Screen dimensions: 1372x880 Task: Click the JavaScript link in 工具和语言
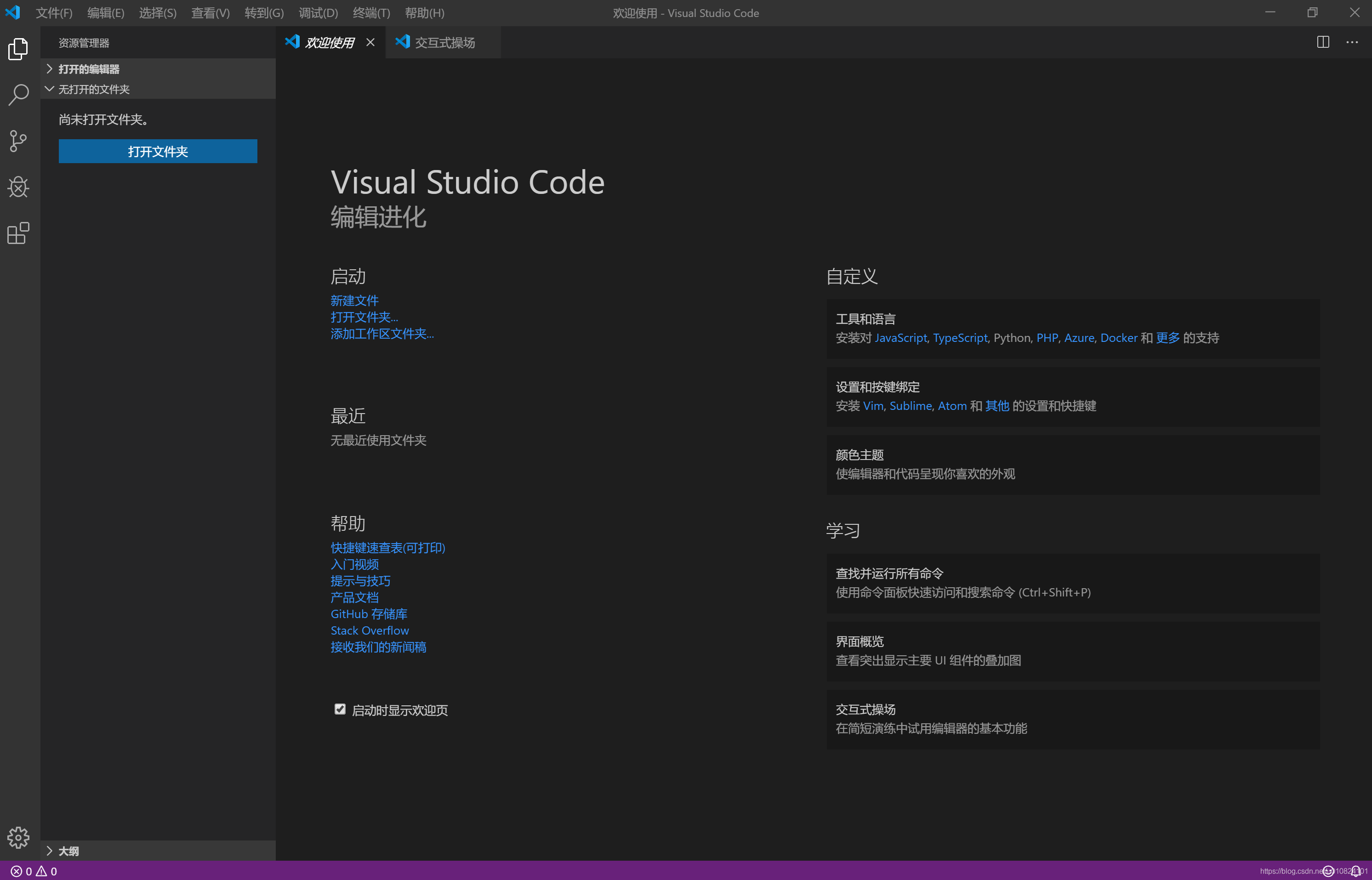point(900,338)
